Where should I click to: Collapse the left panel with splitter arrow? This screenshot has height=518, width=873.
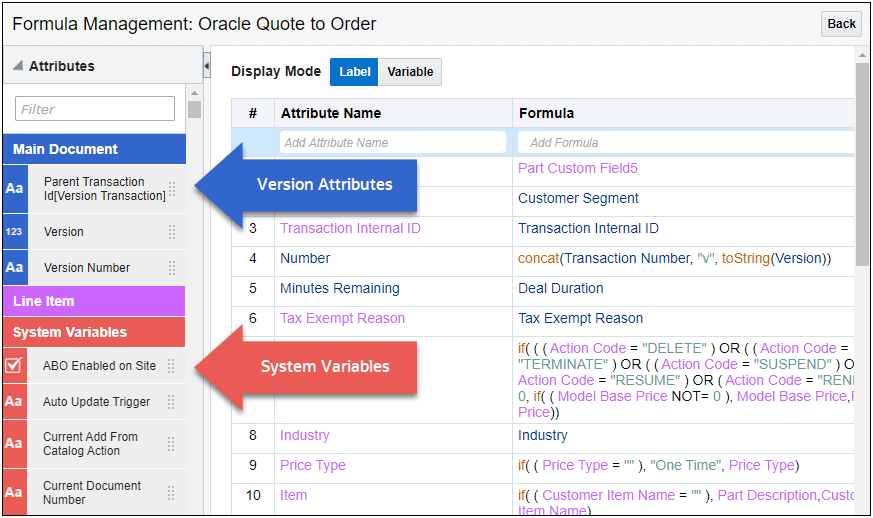click(x=207, y=67)
